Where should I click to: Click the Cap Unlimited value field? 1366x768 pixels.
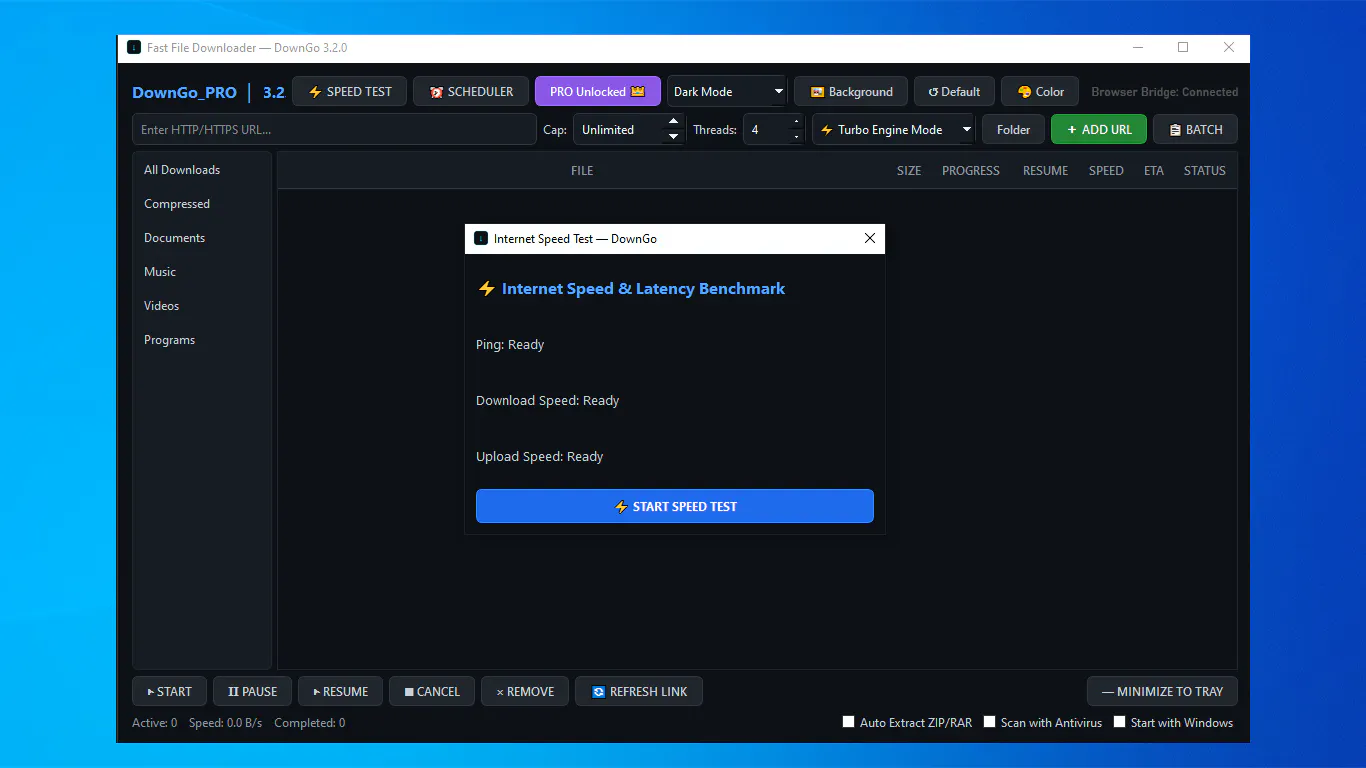point(619,129)
